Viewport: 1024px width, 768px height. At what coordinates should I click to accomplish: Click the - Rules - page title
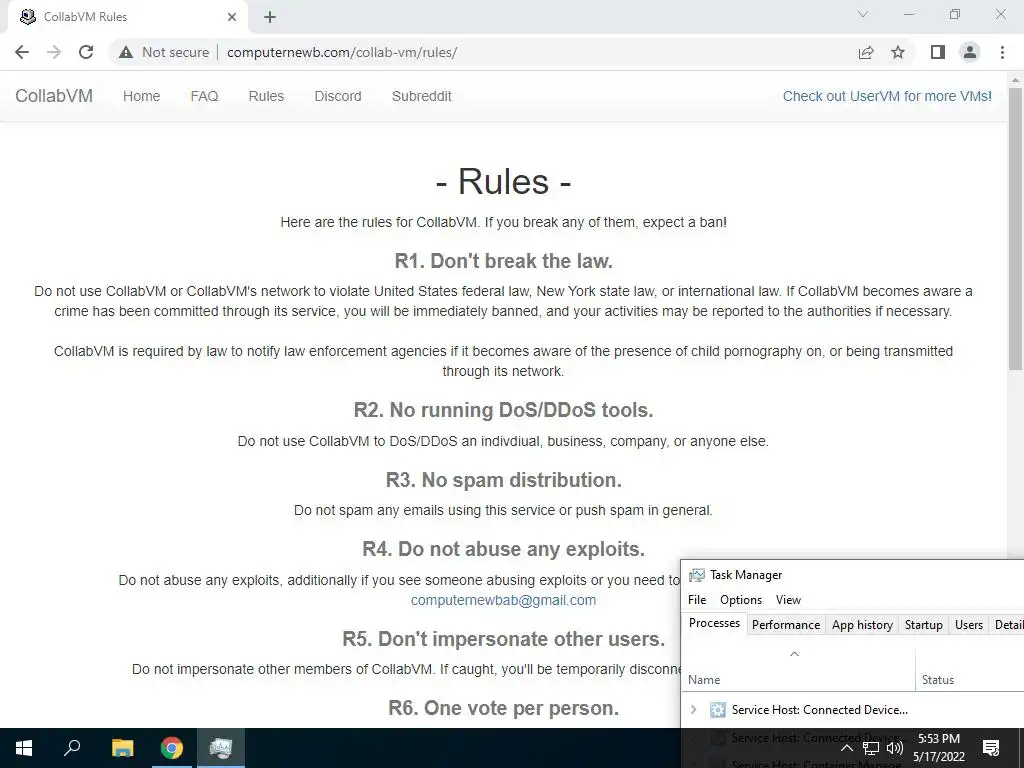click(x=504, y=181)
